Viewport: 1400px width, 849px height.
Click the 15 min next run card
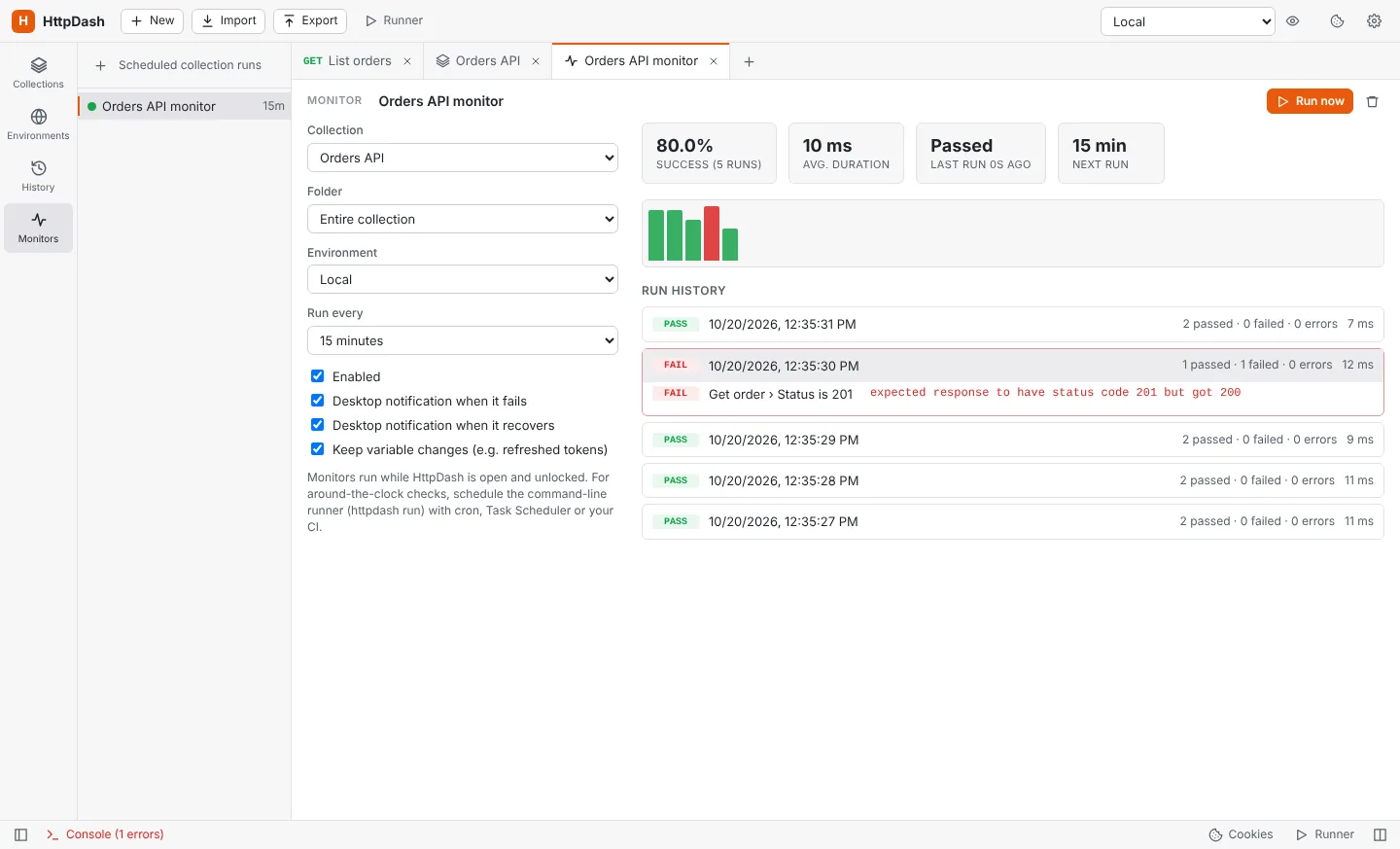[x=1110, y=153]
